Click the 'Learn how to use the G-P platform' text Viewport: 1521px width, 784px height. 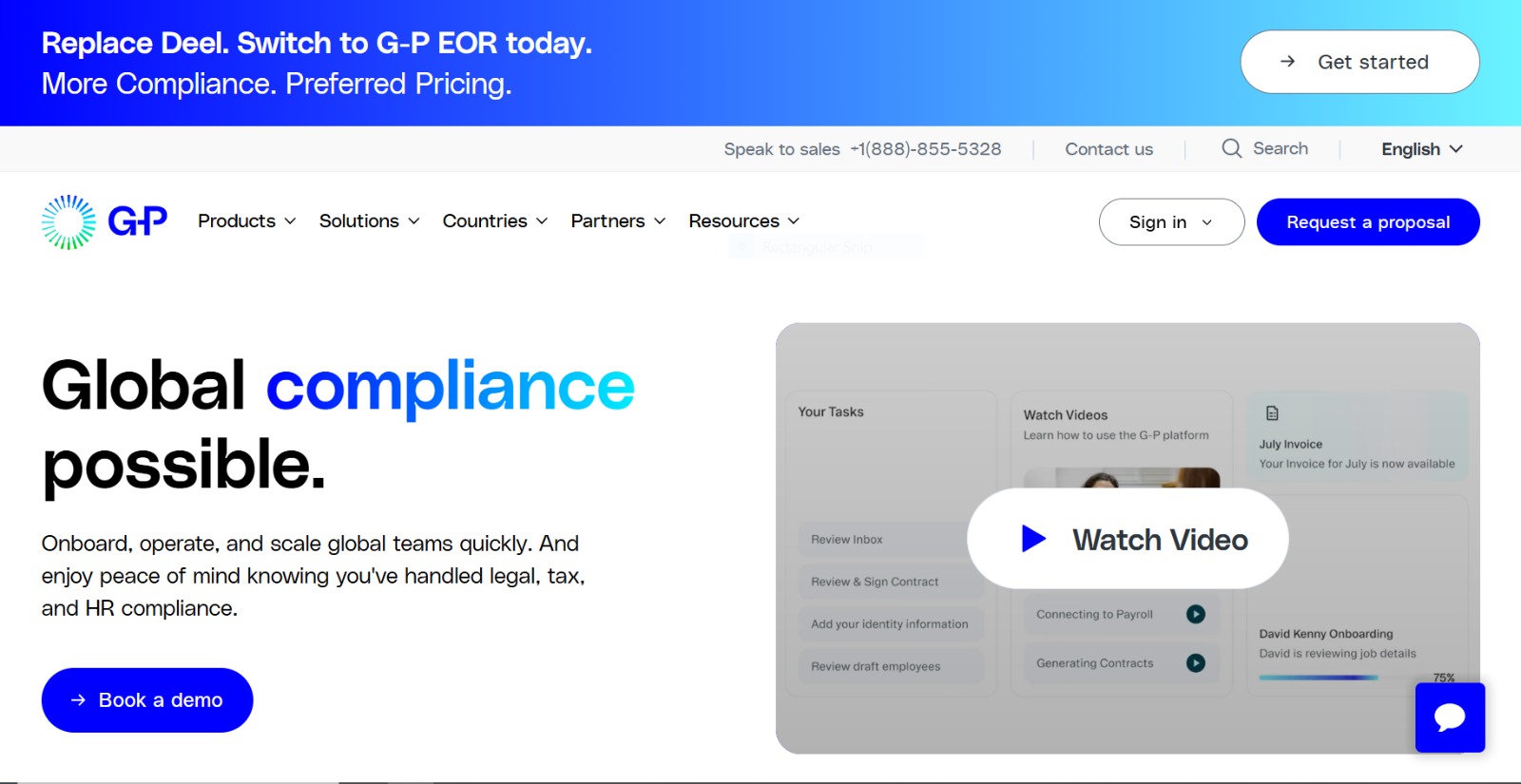[x=1116, y=435]
